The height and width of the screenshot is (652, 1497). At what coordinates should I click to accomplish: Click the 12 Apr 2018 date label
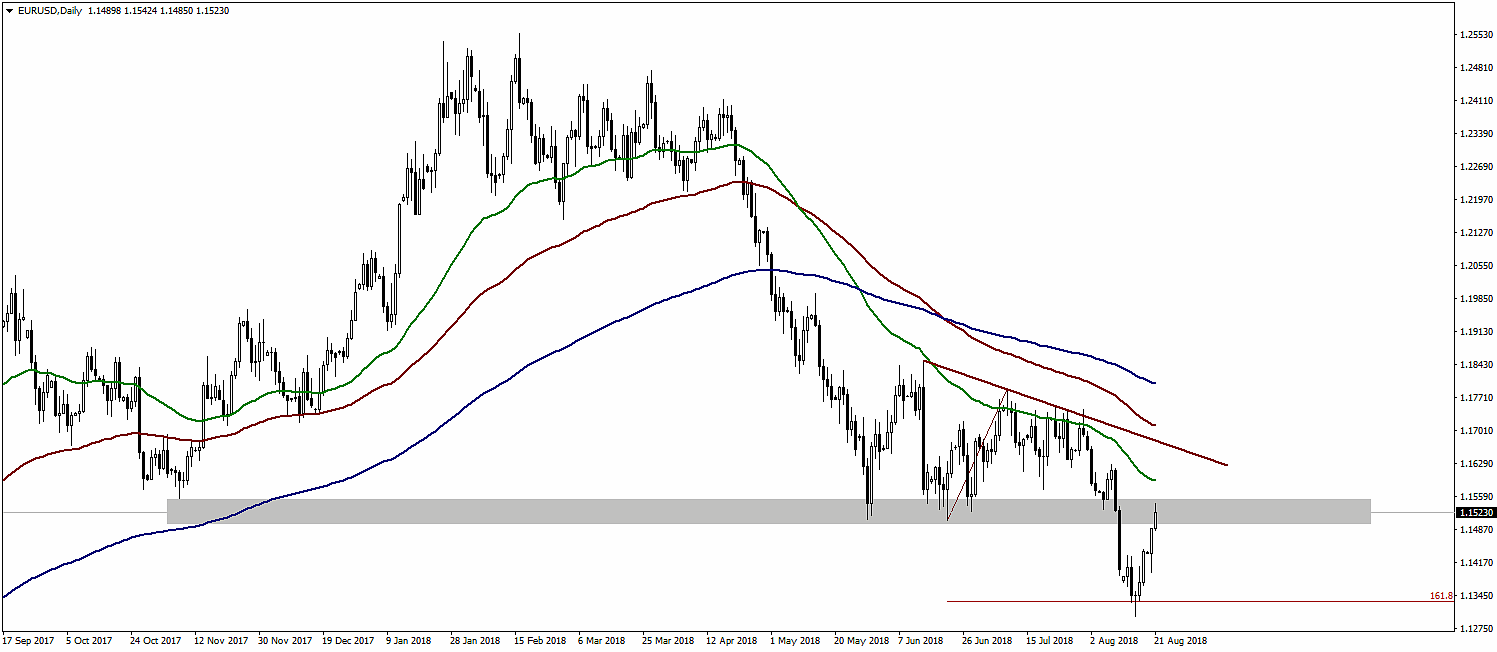pyautogui.click(x=731, y=641)
